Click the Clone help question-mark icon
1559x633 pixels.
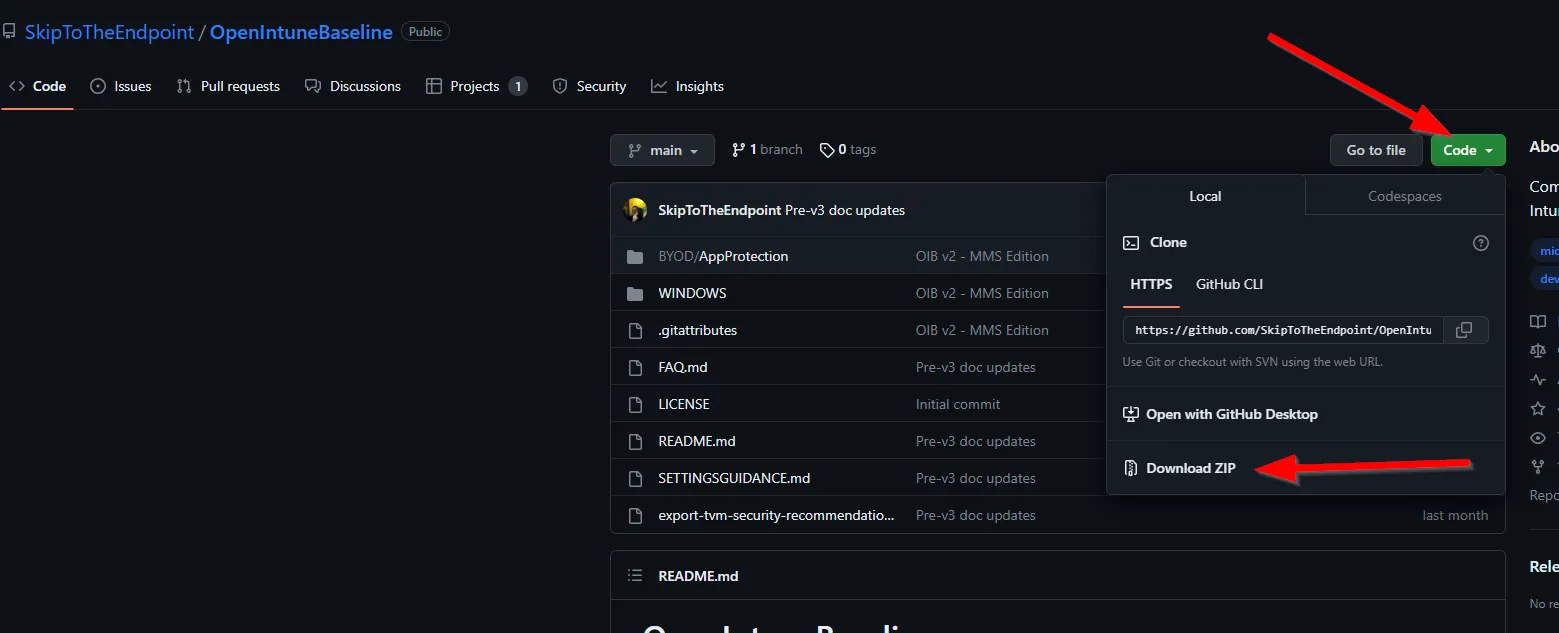[x=1481, y=243]
